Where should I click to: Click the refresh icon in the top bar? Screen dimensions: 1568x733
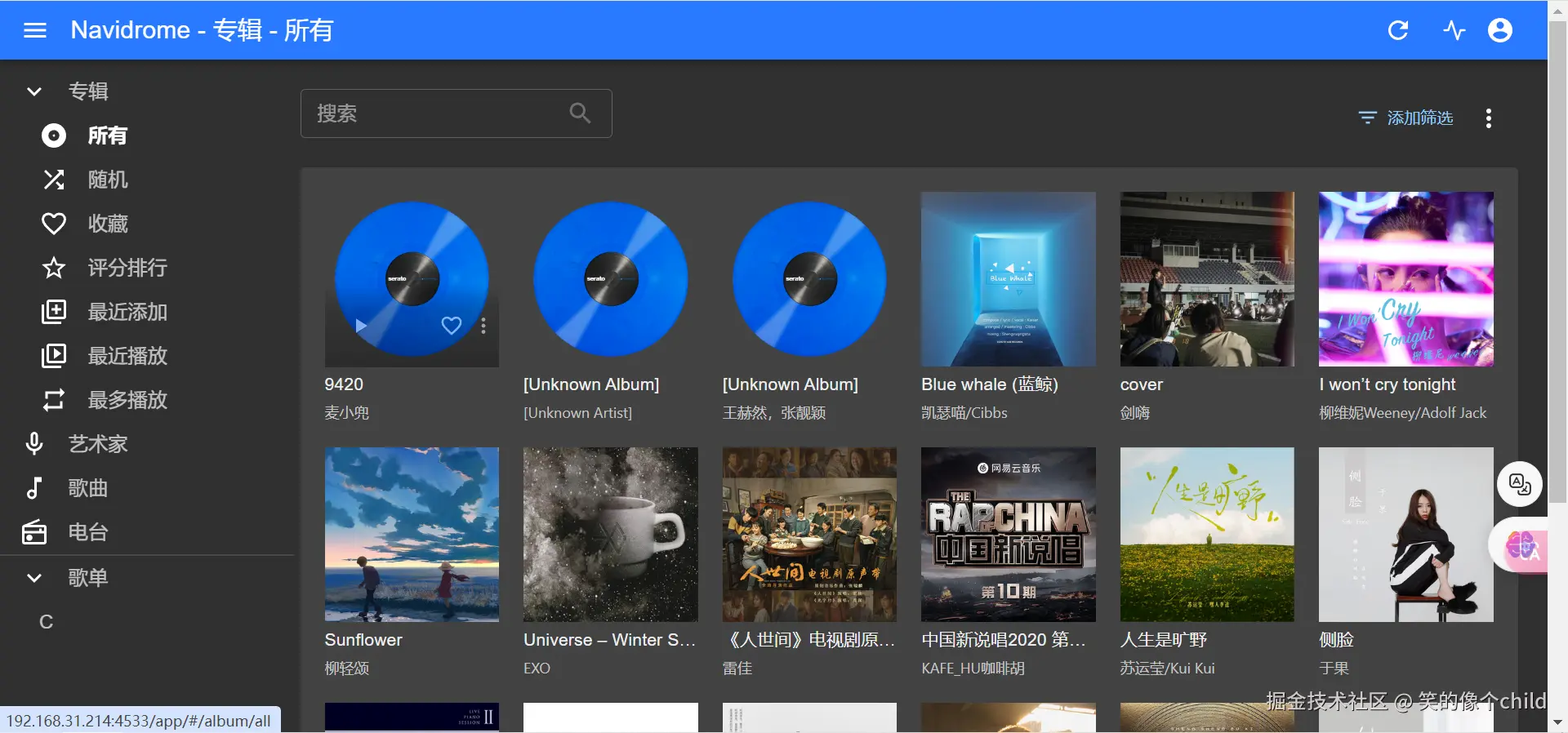1398,30
